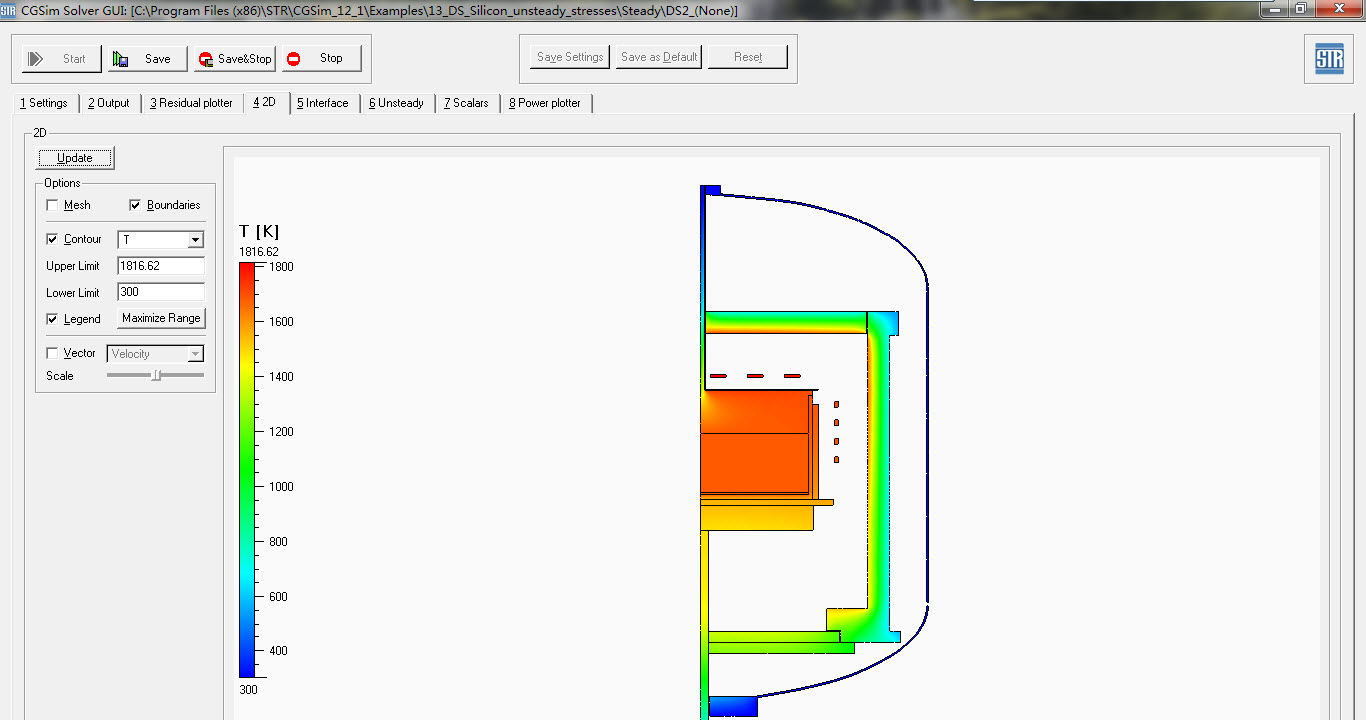Switch to the 1 Settings tab
Screen dimensions: 1366x720
tap(44, 103)
